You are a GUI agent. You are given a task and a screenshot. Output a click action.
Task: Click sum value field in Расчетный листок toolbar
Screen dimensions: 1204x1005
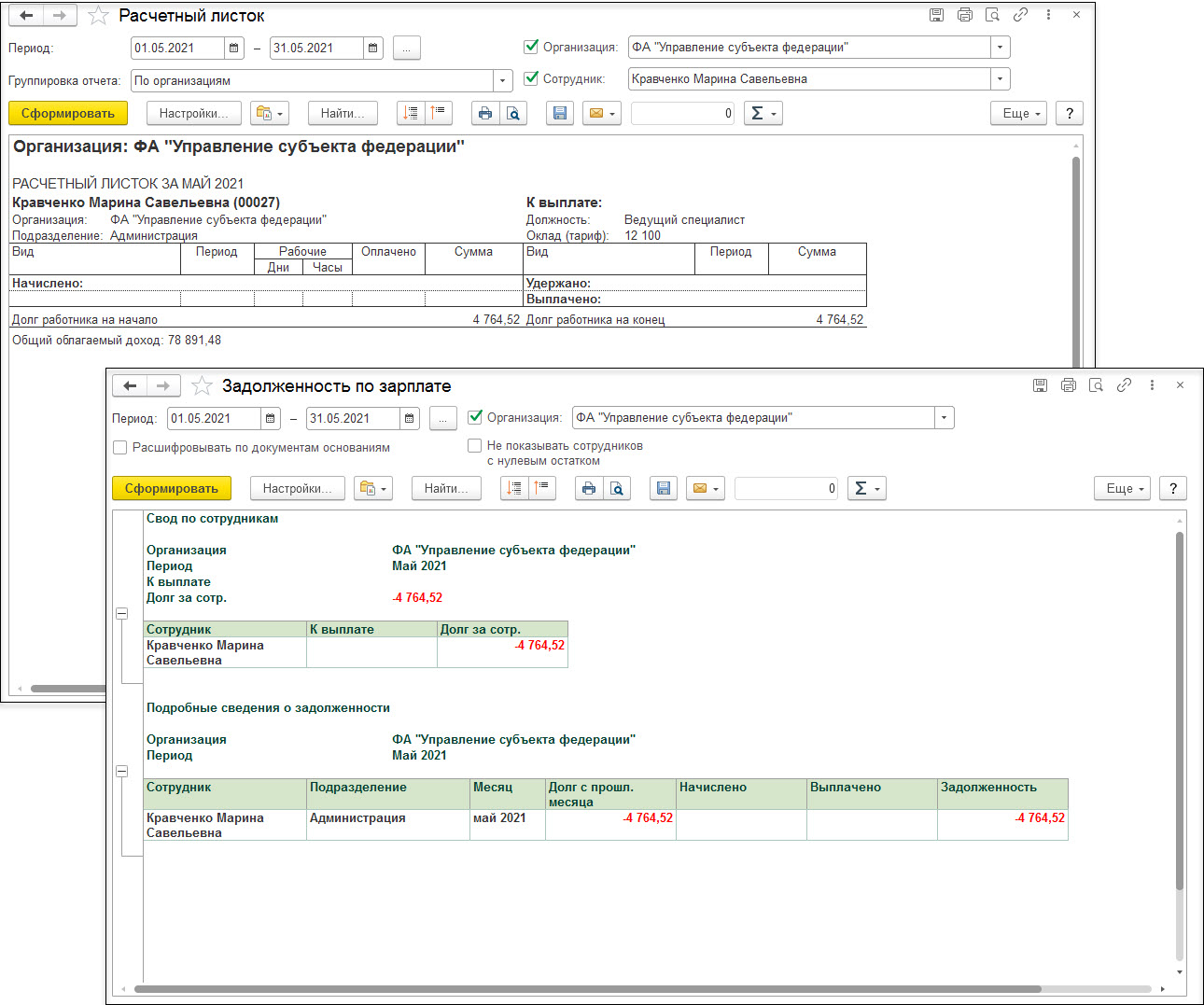[x=683, y=113]
